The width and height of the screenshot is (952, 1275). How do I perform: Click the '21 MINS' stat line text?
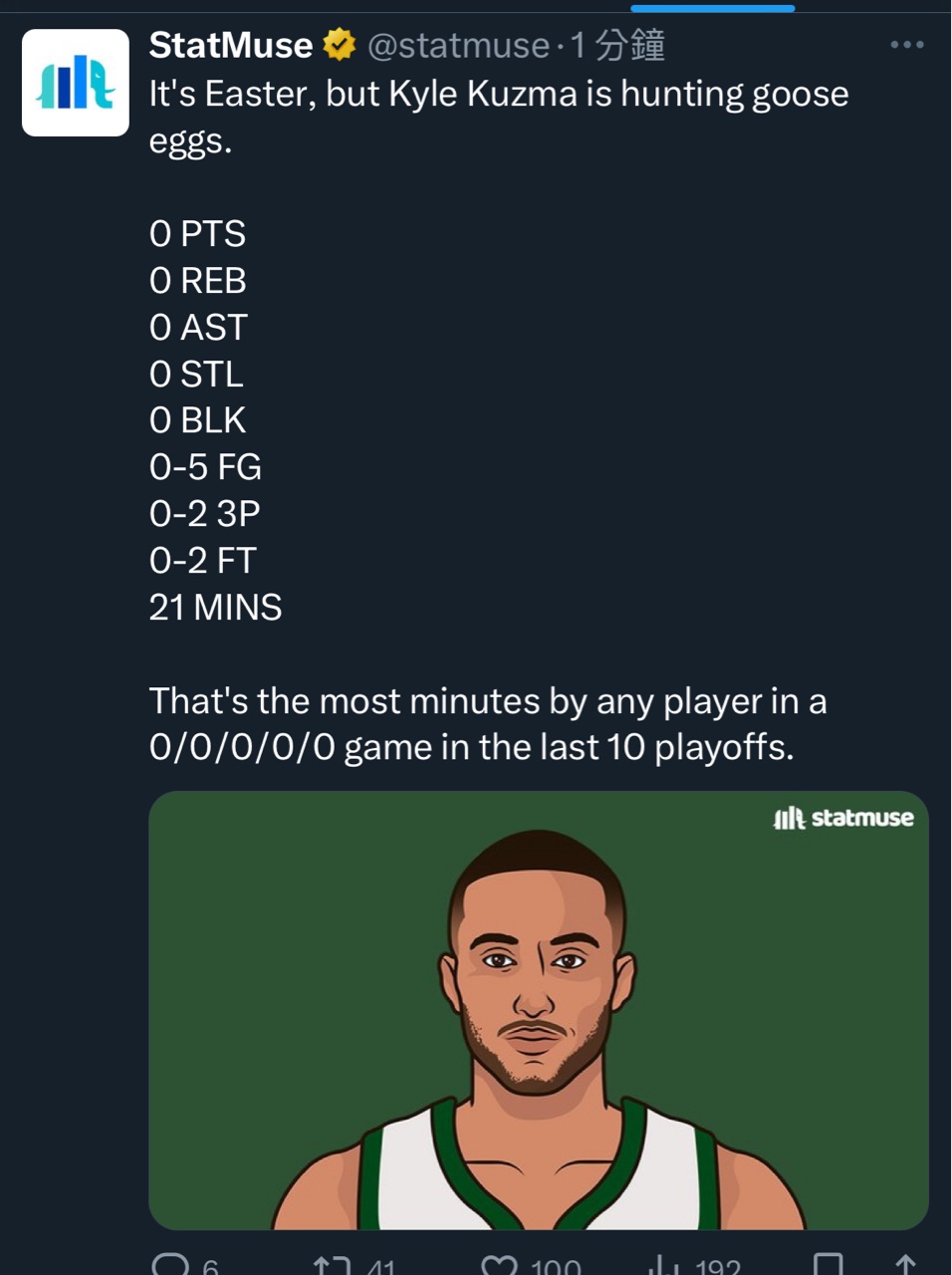click(215, 607)
